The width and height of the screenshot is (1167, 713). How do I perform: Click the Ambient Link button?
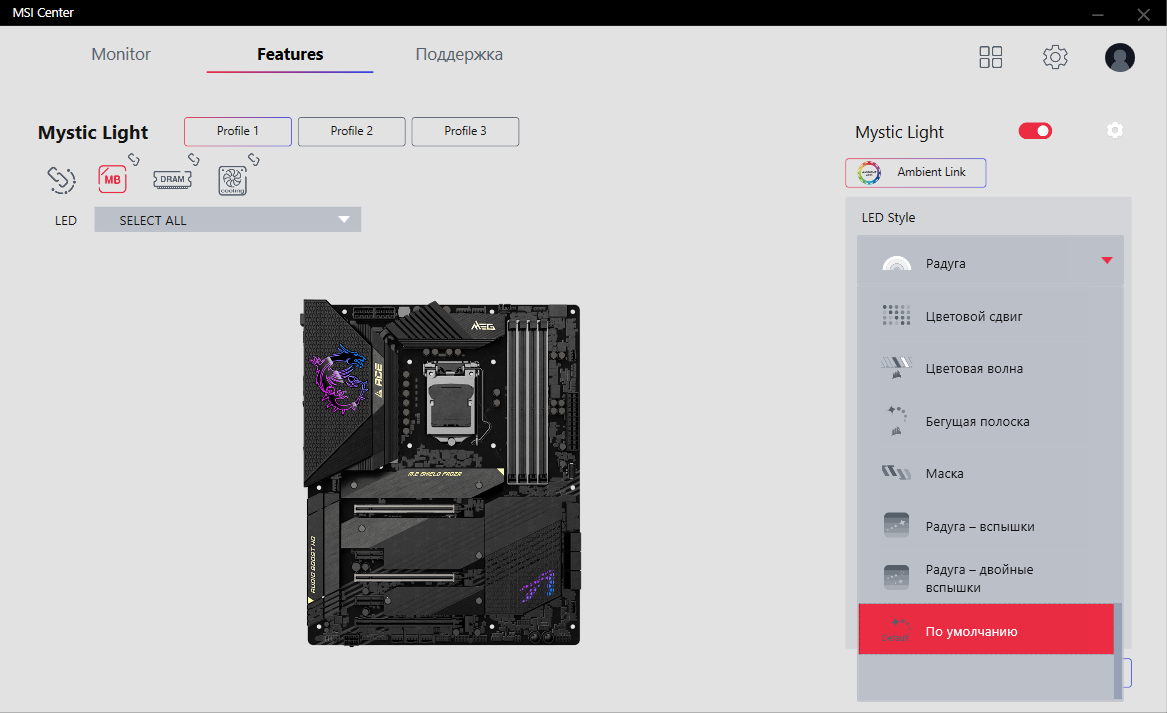(915, 173)
